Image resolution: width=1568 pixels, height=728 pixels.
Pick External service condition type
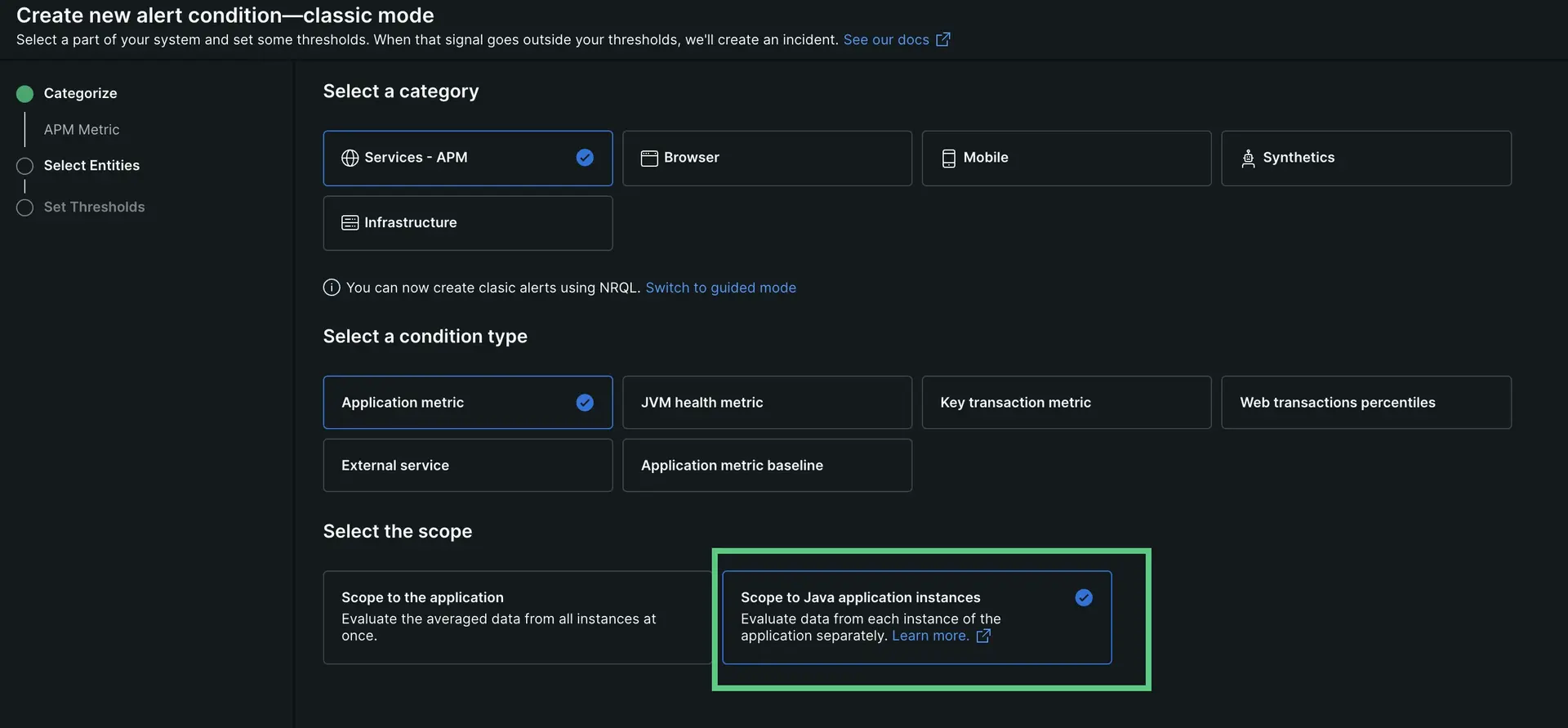coord(468,465)
